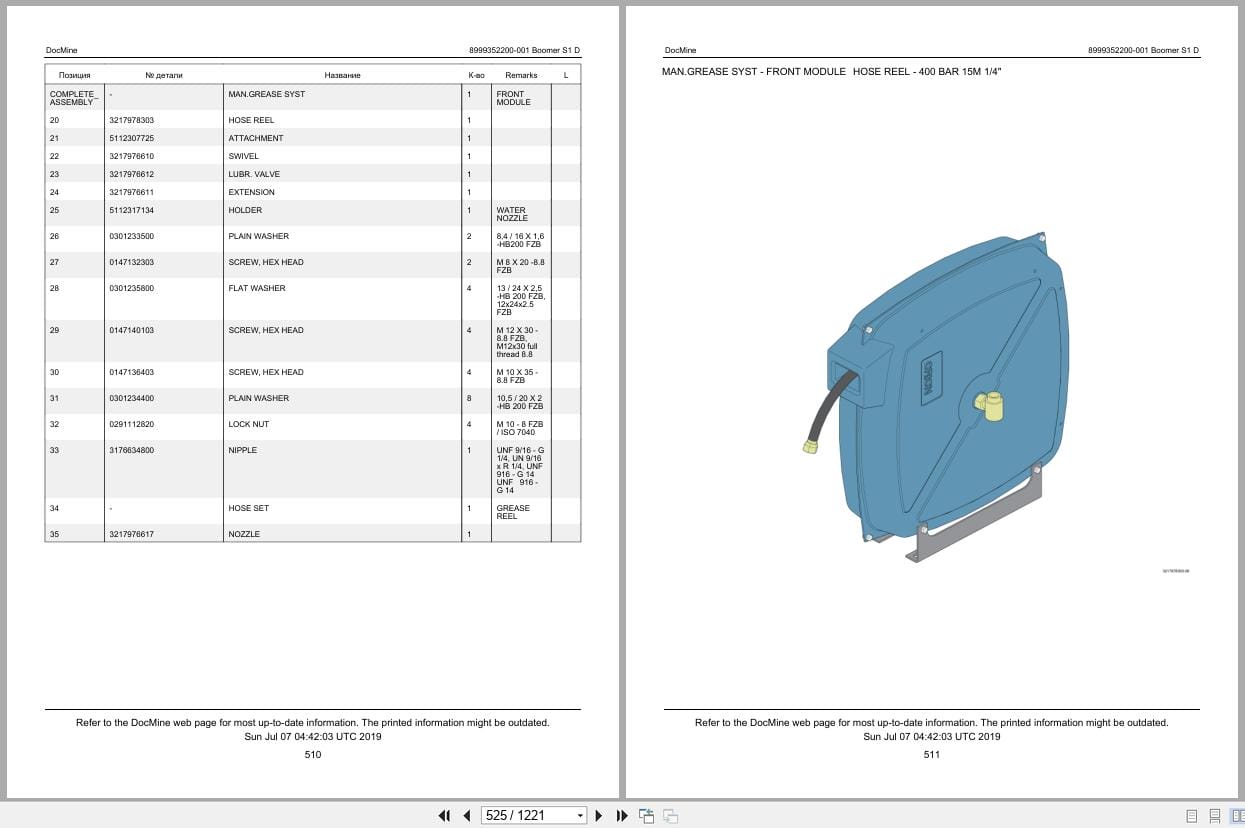
Task: Click the copy-page icon beside the navigation arrows
Action: coord(647,815)
